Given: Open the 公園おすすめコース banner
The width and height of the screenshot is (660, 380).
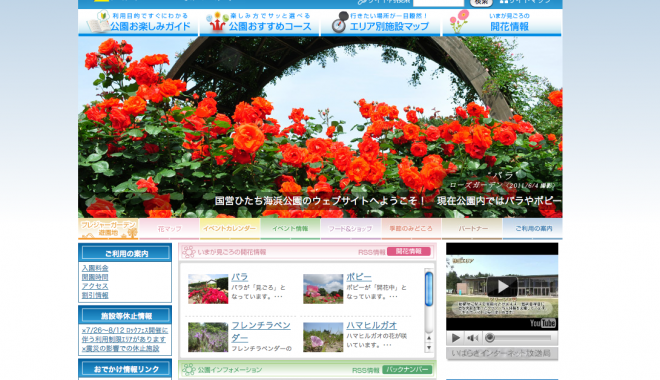Looking at the screenshot, I should click(x=260, y=22).
